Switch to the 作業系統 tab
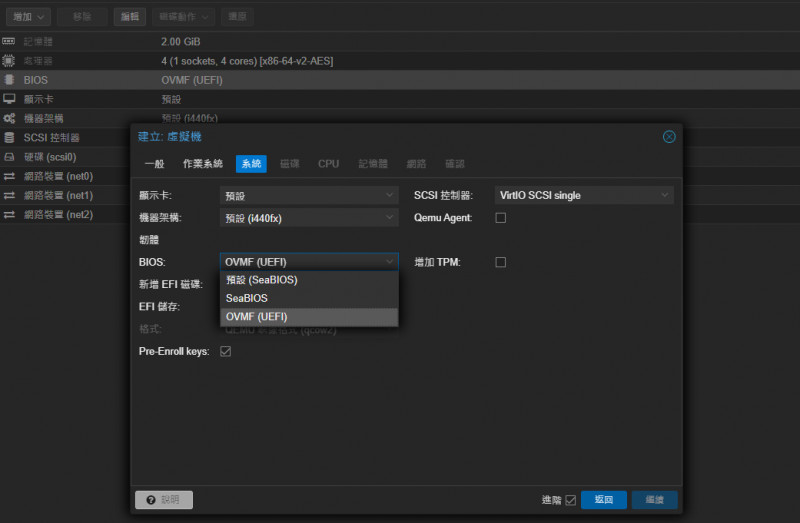800x523 pixels. [x=203, y=163]
